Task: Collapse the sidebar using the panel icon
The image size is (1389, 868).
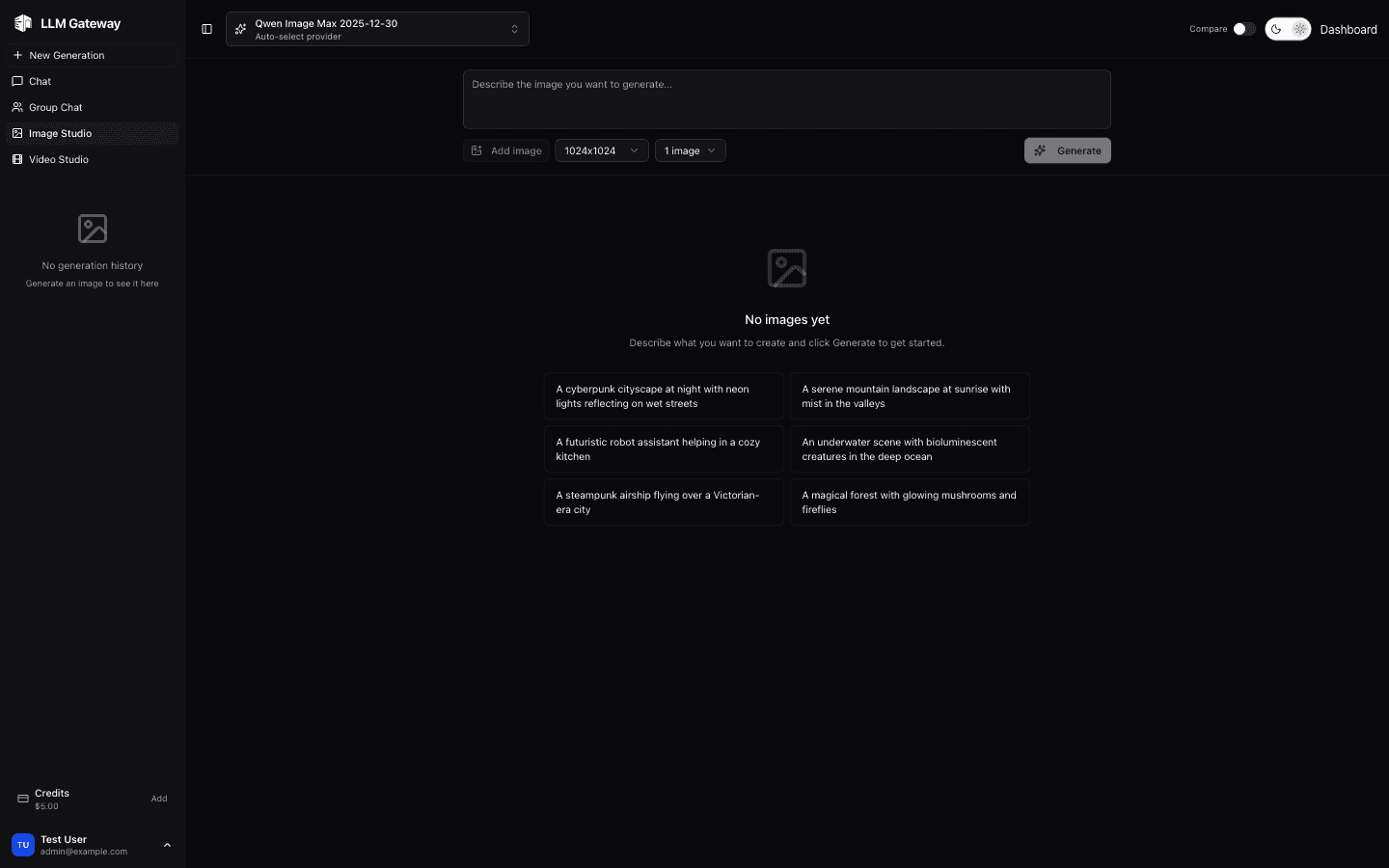Action: point(206,29)
